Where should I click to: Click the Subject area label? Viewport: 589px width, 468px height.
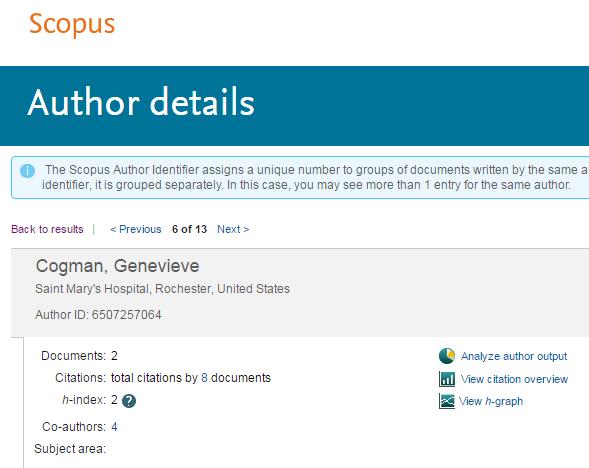pyautogui.click(x=70, y=449)
